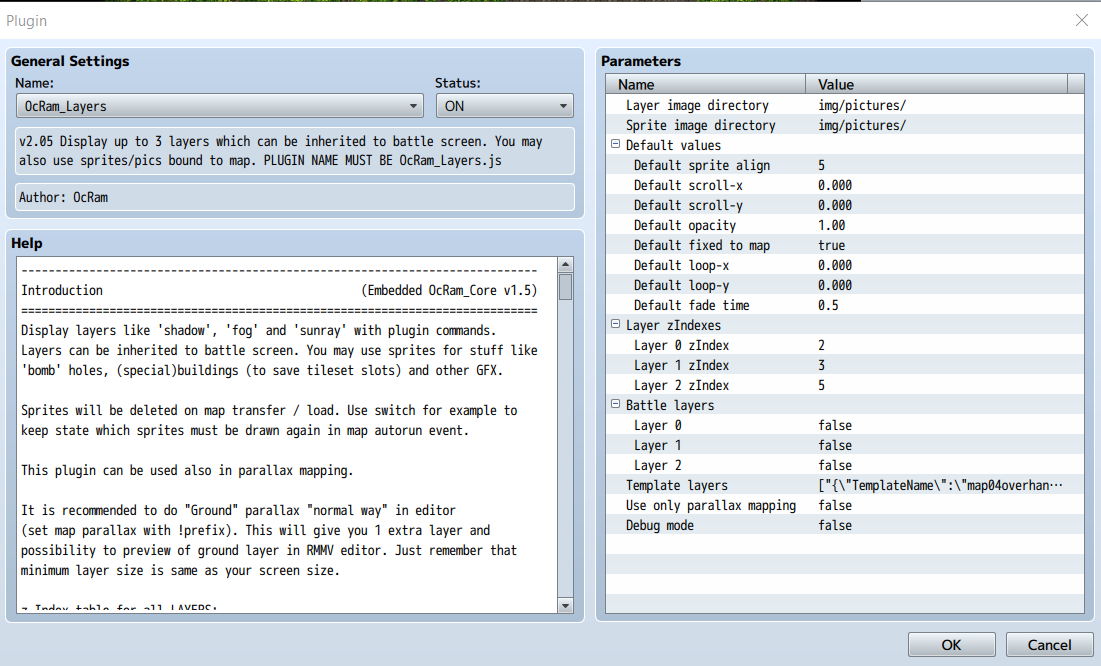Close the Plugin dialog window
This screenshot has height=666, width=1101.
click(x=1081, y=20)
